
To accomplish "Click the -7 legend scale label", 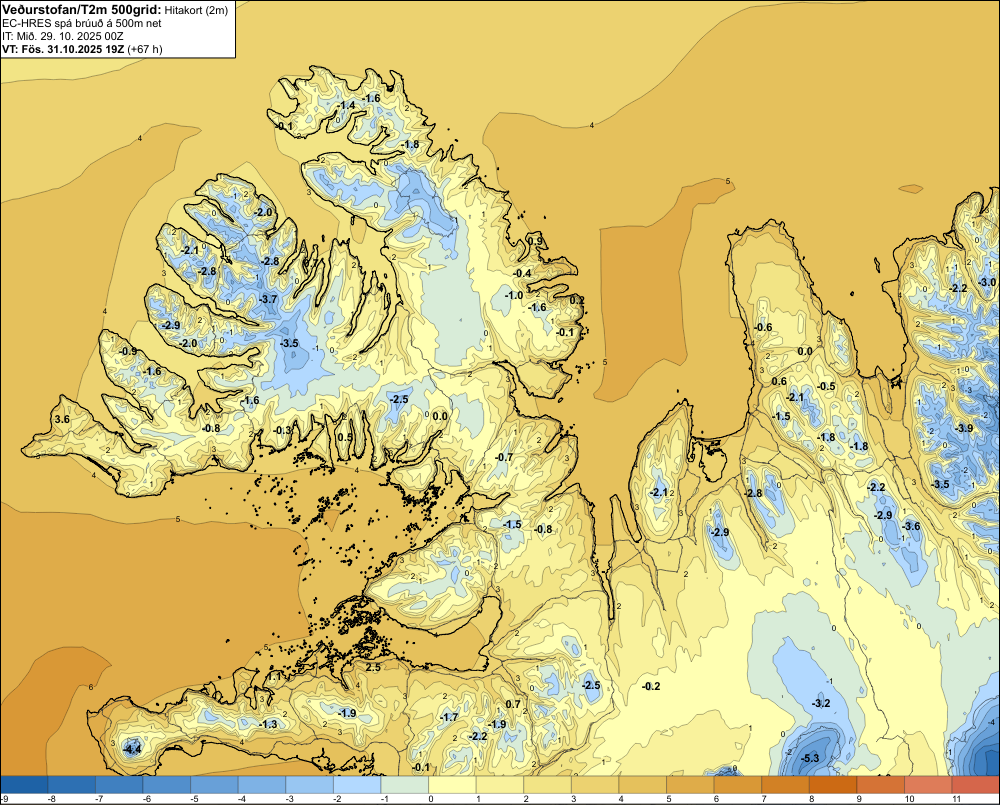I will 99,799.
